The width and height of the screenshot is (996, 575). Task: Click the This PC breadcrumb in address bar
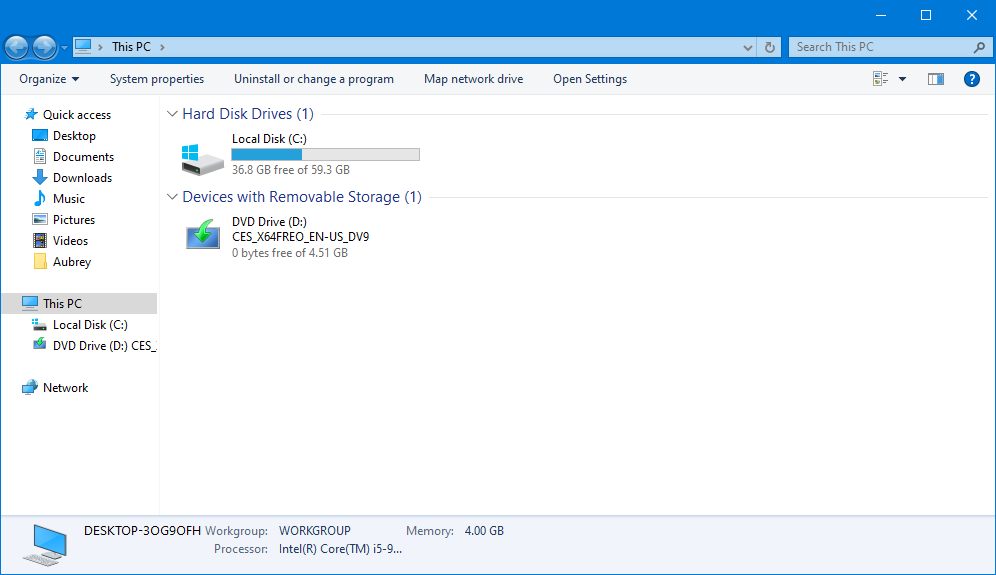click(x=131, y=46)
